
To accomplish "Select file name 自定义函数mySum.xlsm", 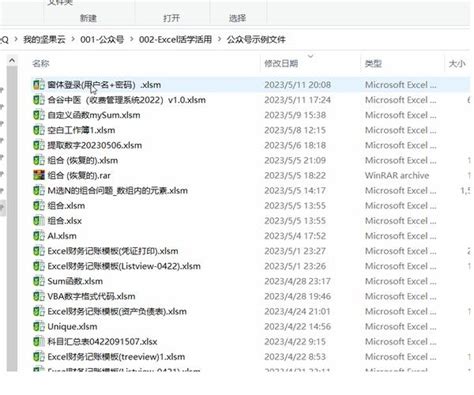I will (x=94, y=115).
